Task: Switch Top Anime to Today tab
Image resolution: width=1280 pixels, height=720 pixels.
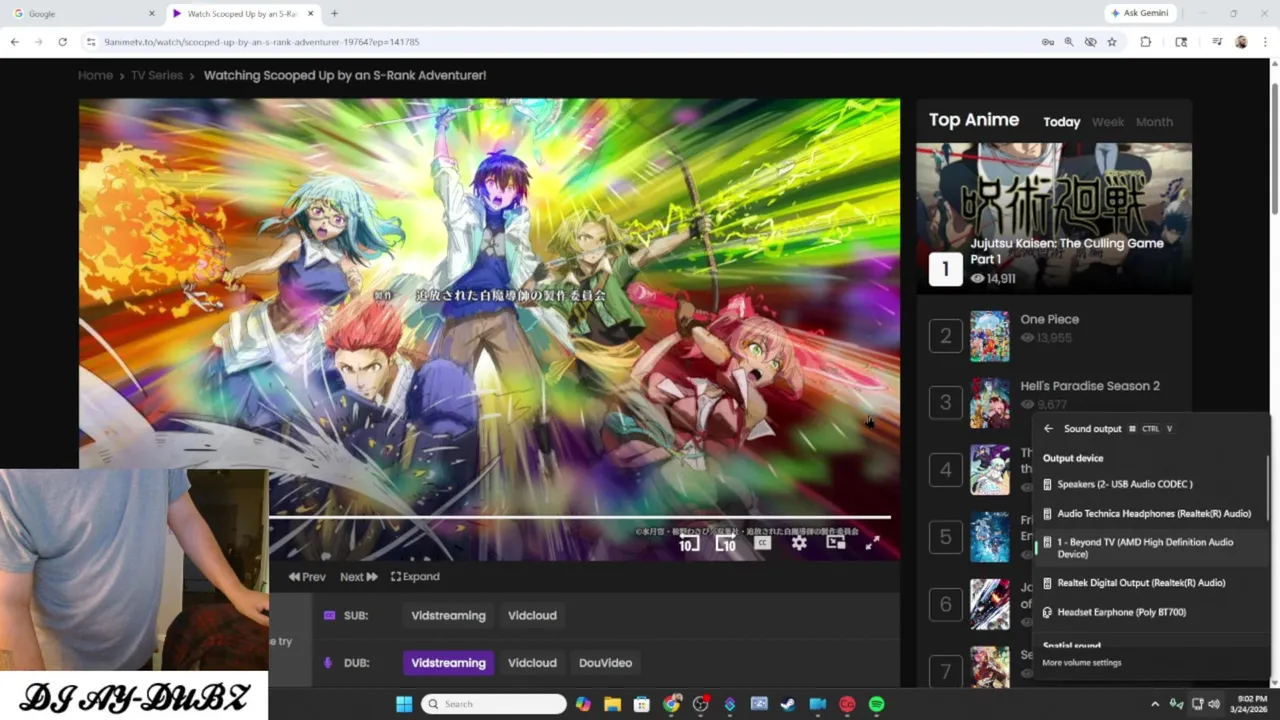Action: point(1062,122)
